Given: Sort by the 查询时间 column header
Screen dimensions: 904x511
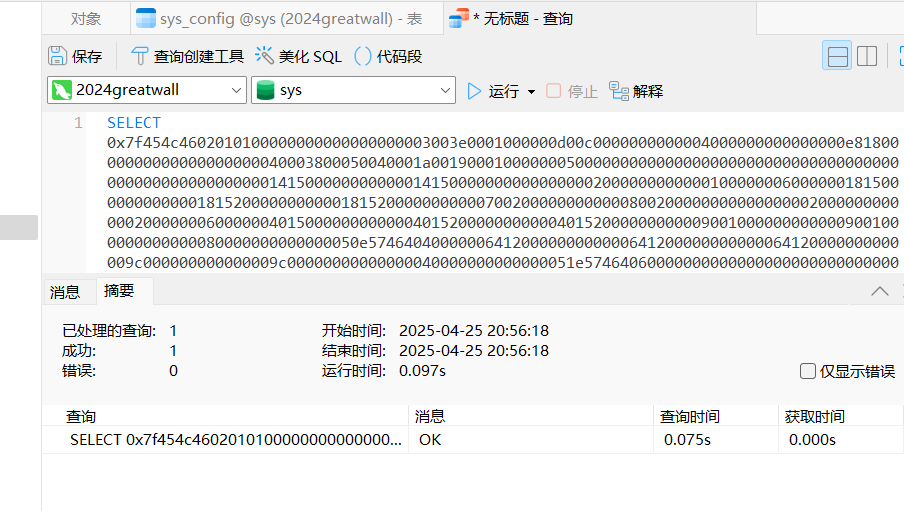Looking at the screenshot, I should 690,416.
